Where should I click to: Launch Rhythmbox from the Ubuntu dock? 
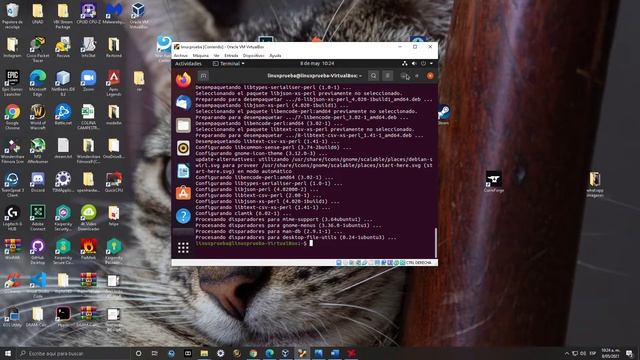183,148
